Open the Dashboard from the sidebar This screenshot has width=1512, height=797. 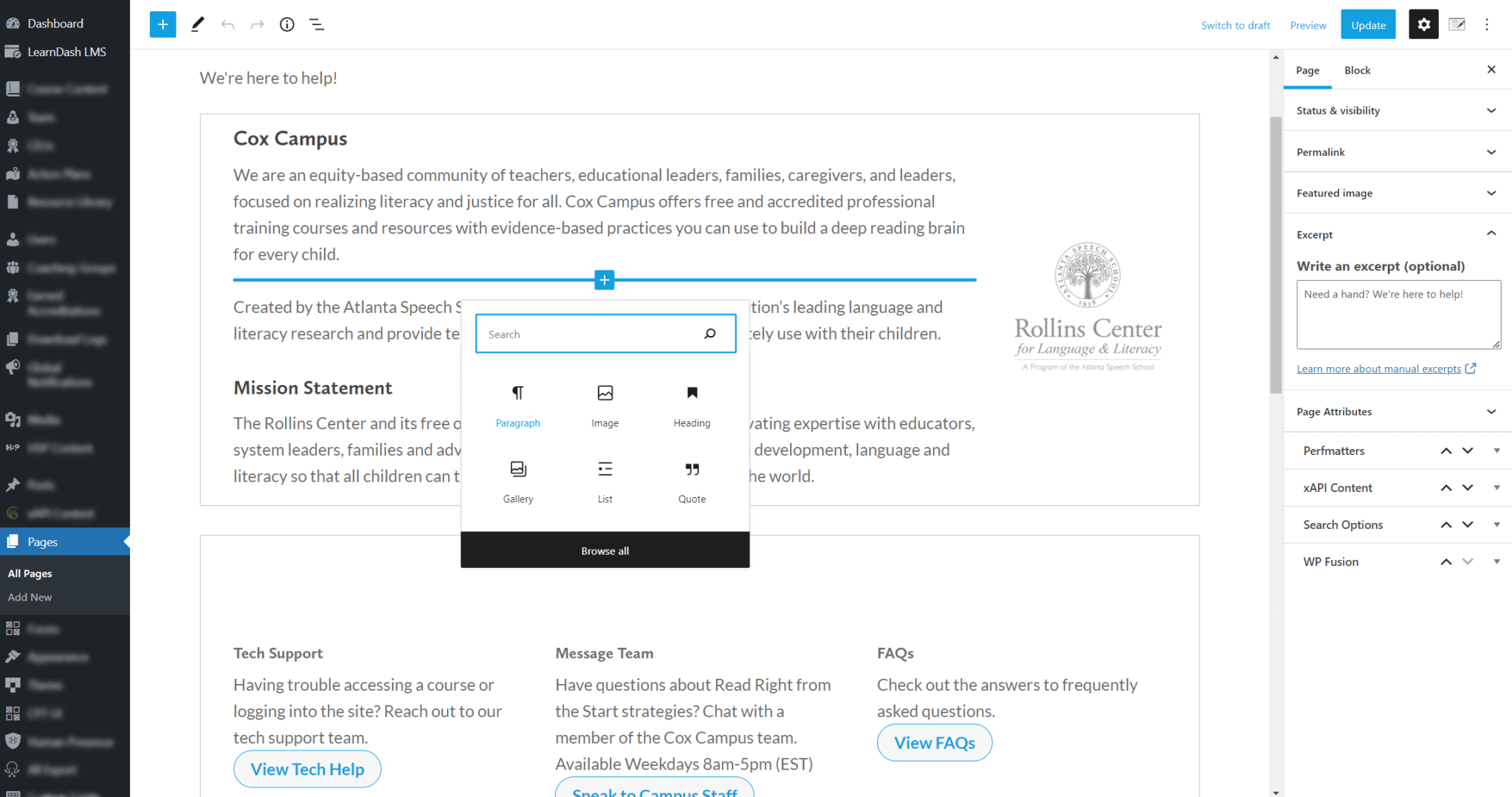tap(55, 23)
